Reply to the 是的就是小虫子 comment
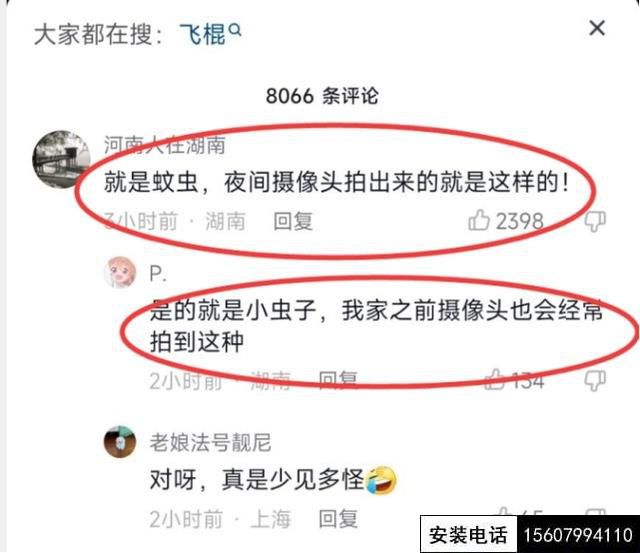This screenshot has height=553, width=640. (338, 380)
